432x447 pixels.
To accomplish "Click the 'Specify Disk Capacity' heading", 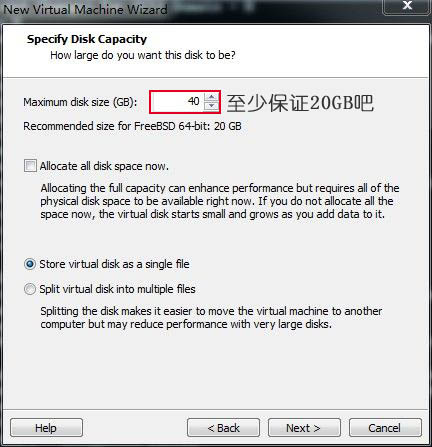I will click(x=87, y=39).
